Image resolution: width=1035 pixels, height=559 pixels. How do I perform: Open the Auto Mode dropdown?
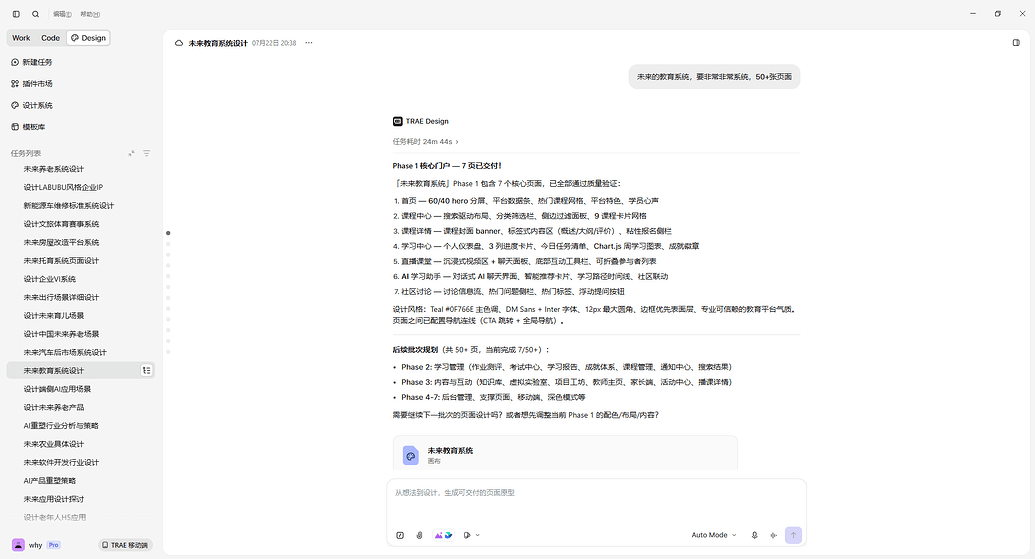tap(714, 535)
